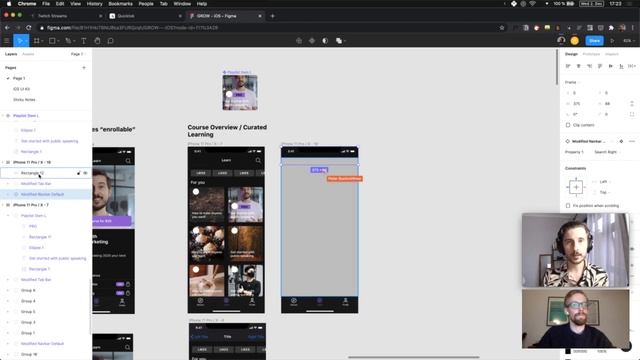Screen dimensions: 640x360
Task: Select the Frame tool
Action: point(37,41)
